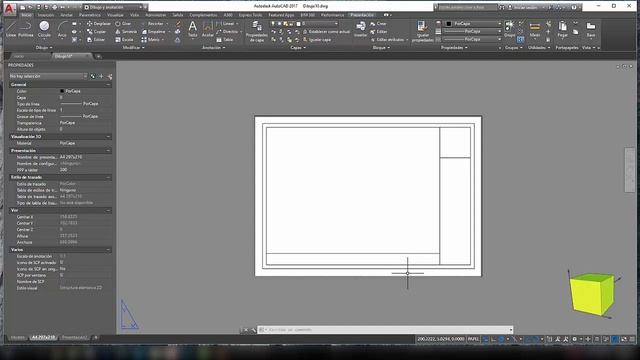
Task: Expand the Bloque panel dropdown
Action: point(381,48)
